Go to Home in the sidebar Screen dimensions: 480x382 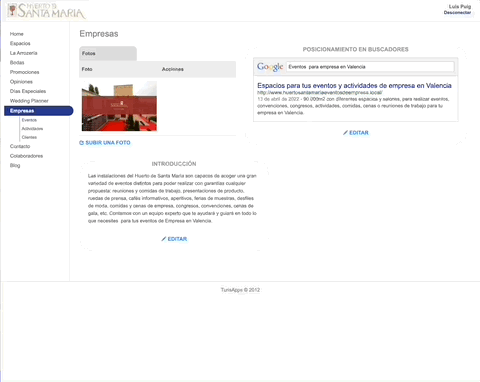(17, 34)
